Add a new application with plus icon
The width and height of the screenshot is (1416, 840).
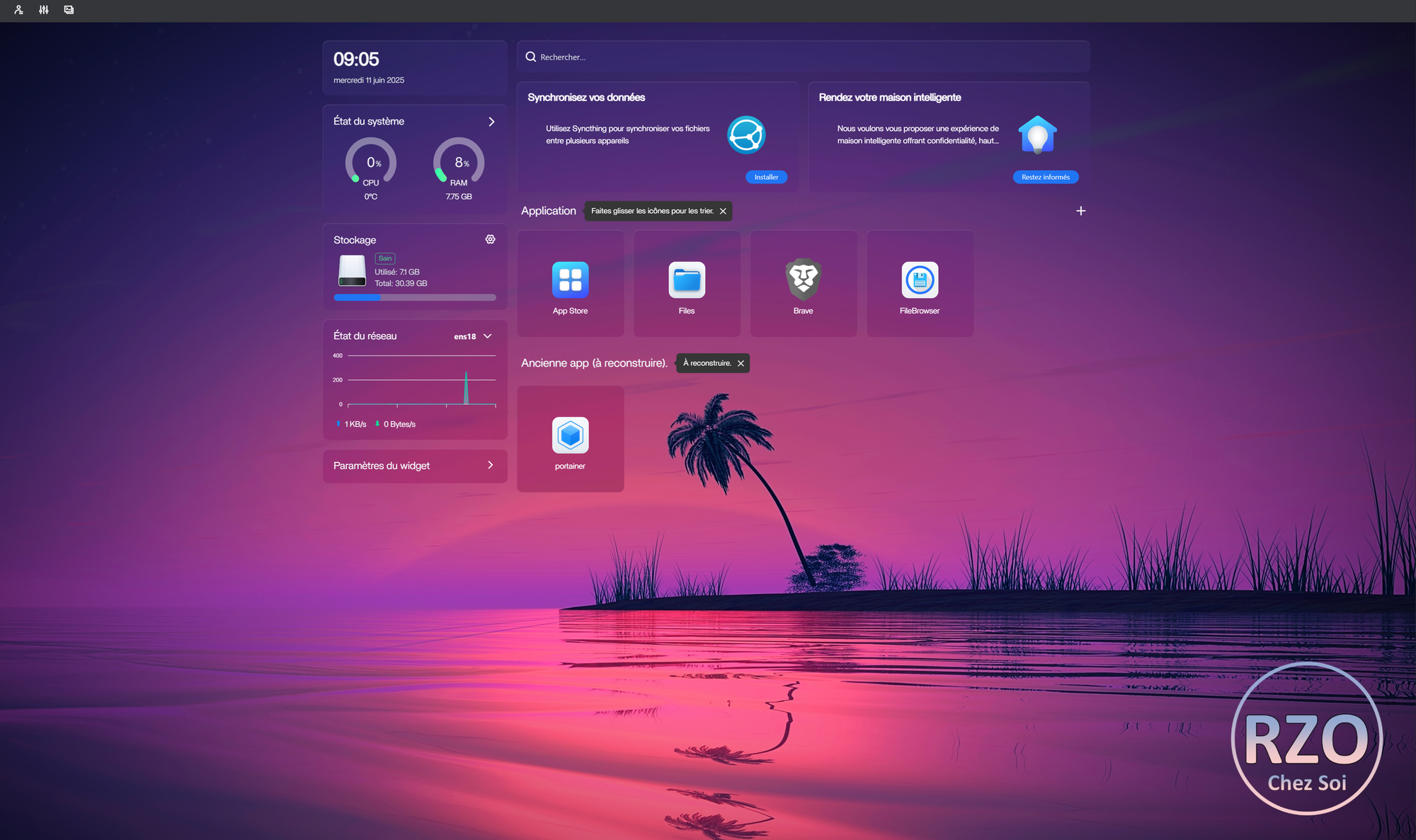pos(1080,211)
